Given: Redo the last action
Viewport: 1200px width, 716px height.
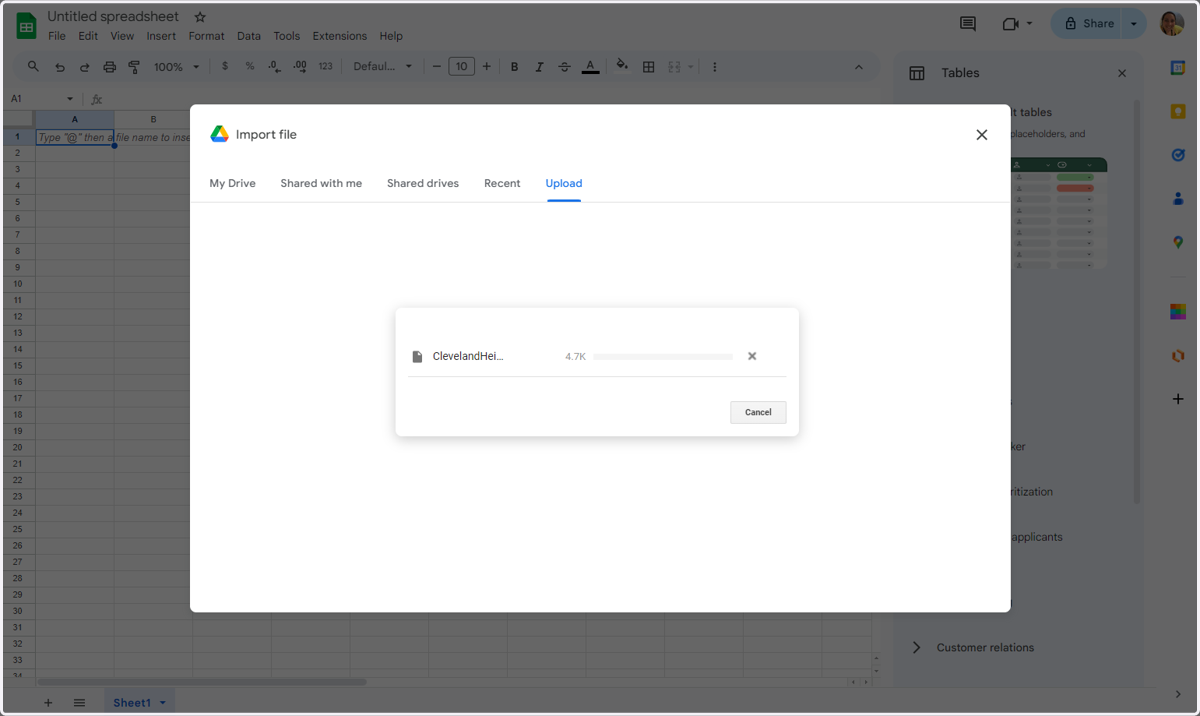Looking at the screenshot, I should pos(84,67).
